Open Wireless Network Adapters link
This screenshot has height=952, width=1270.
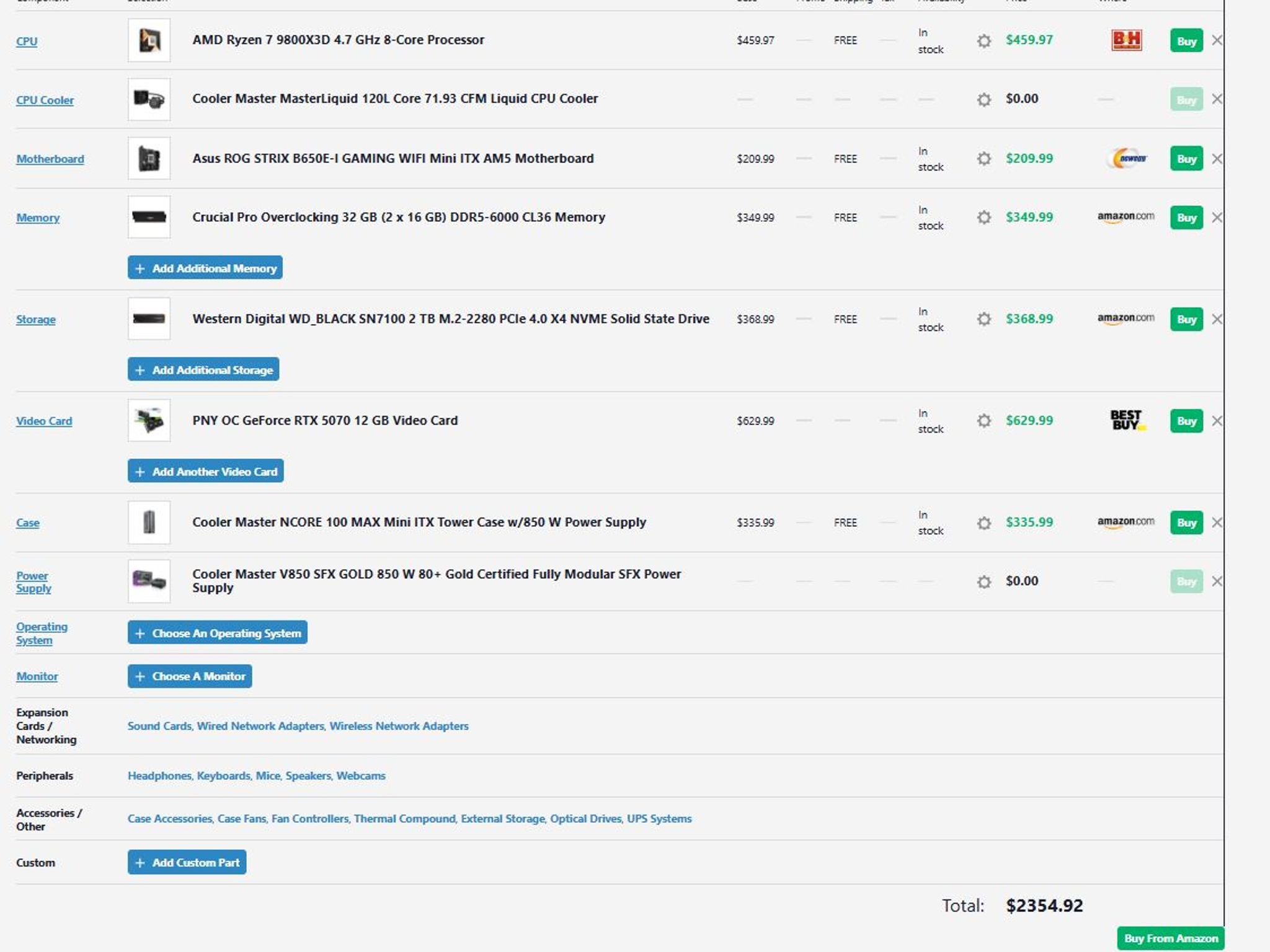click(399, 726)
